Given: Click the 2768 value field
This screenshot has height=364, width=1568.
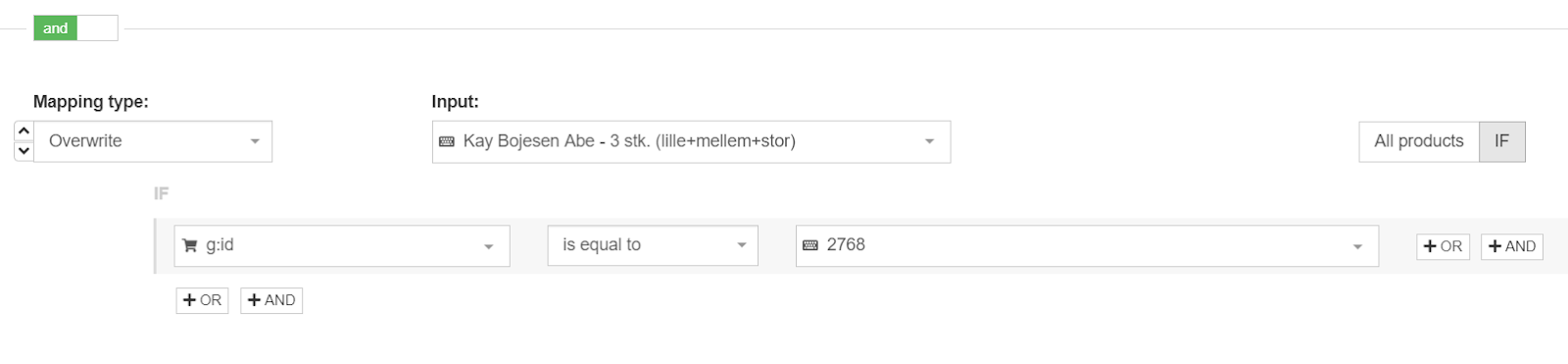Looking at the screenshot, I should click(x=1087, y=245).
